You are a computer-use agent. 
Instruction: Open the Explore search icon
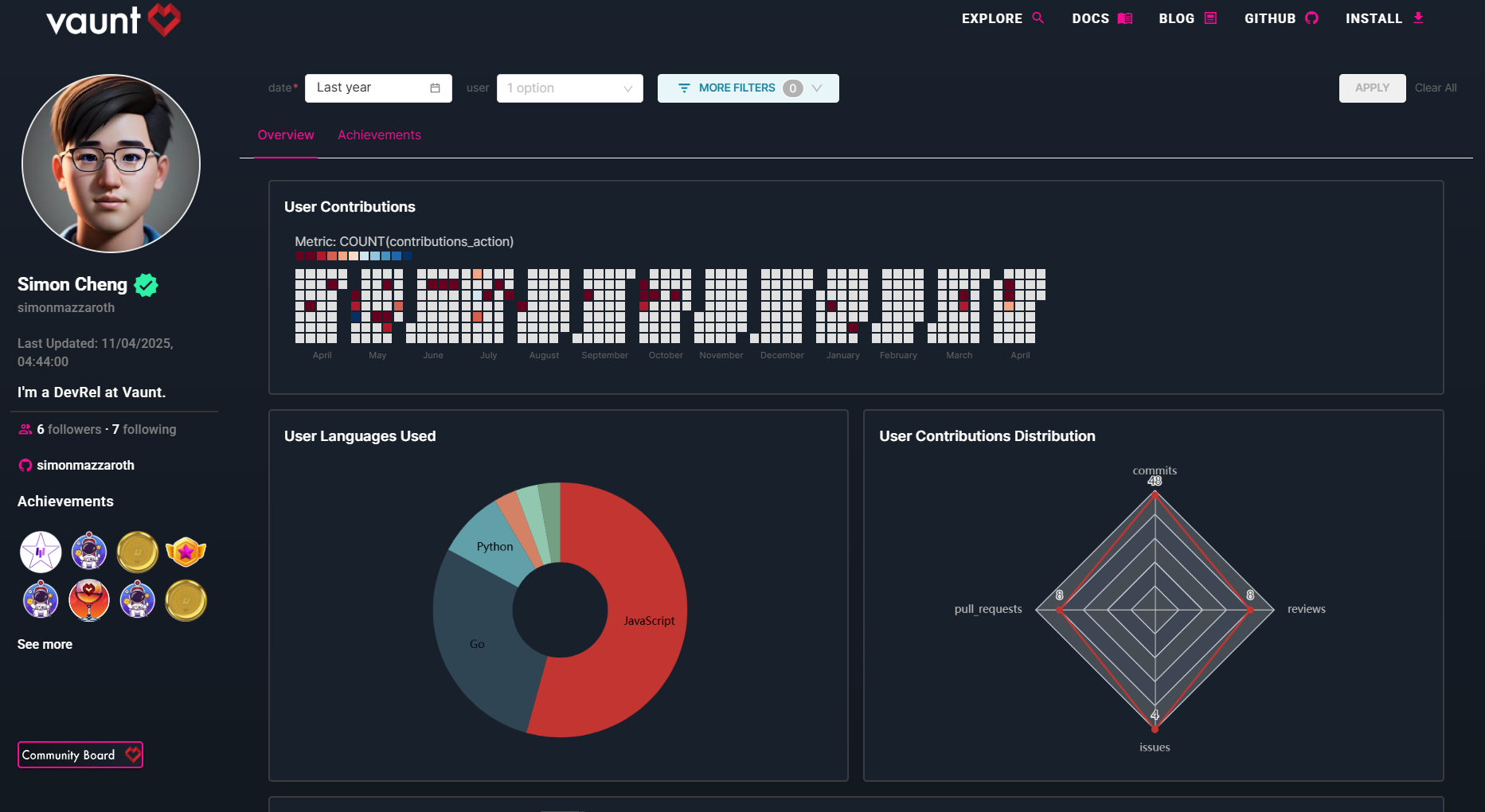1038,18
